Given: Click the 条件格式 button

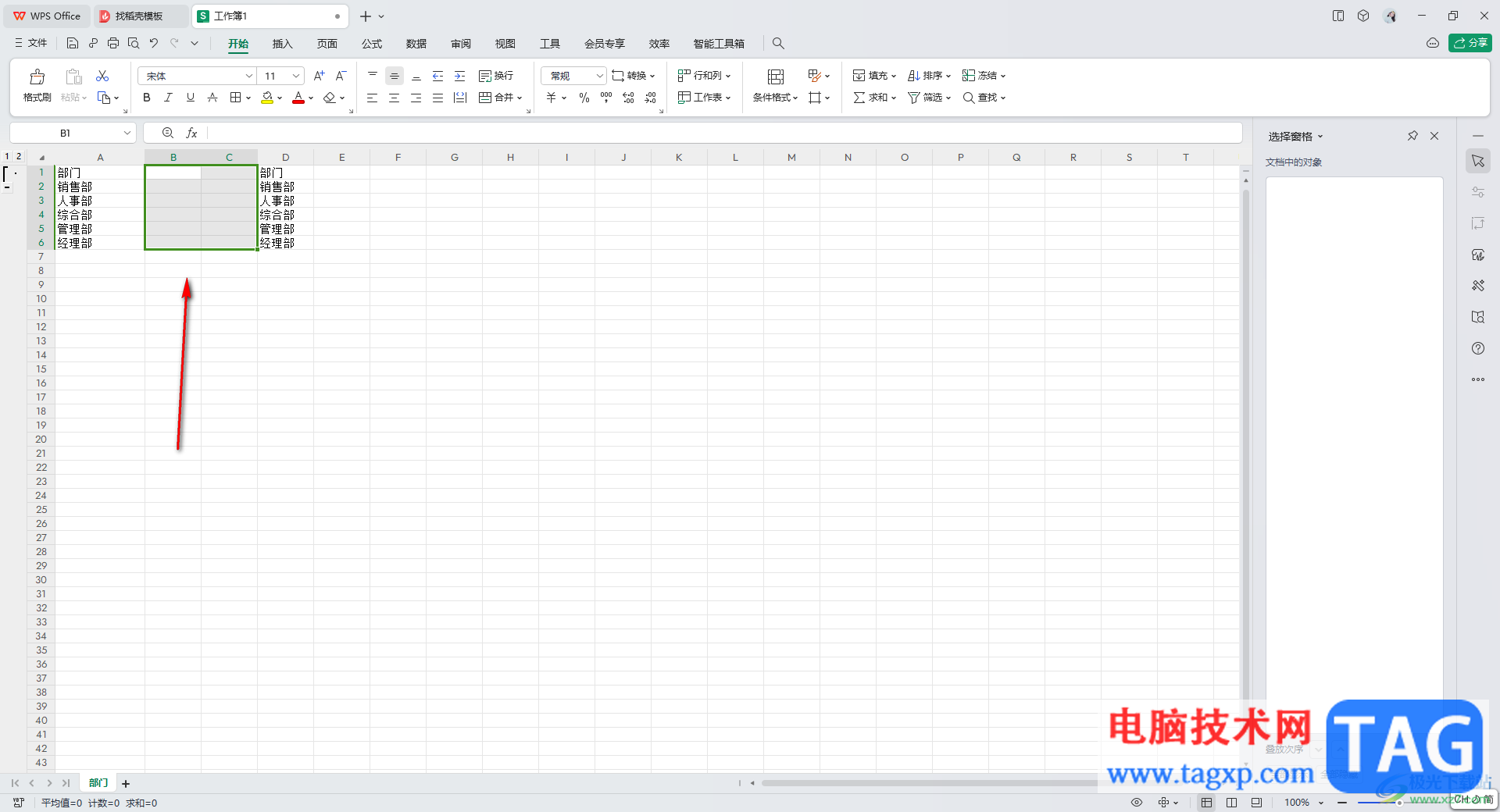Looking at the screenshot, I should [x=775, y=86].
